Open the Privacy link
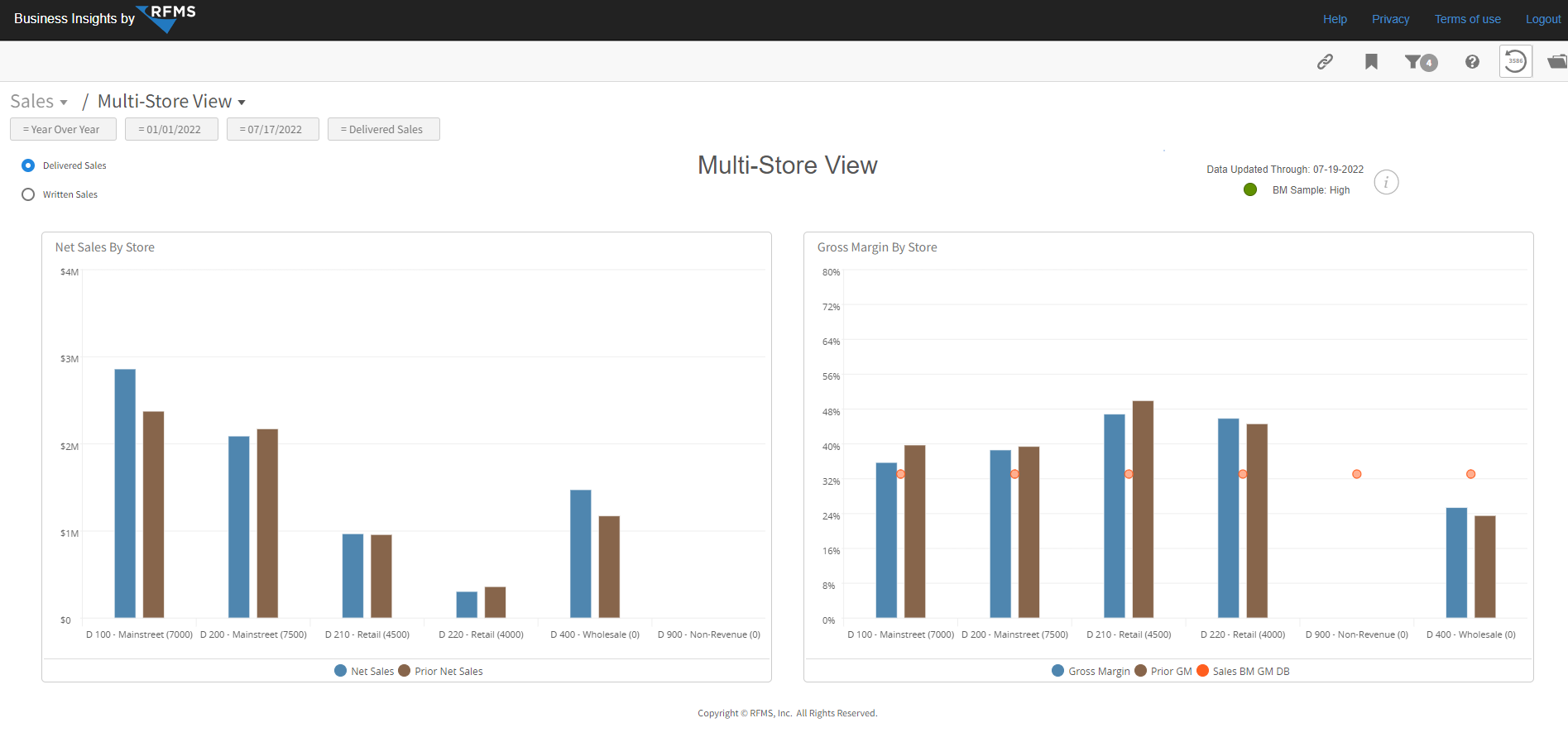 pos(1390,19)
